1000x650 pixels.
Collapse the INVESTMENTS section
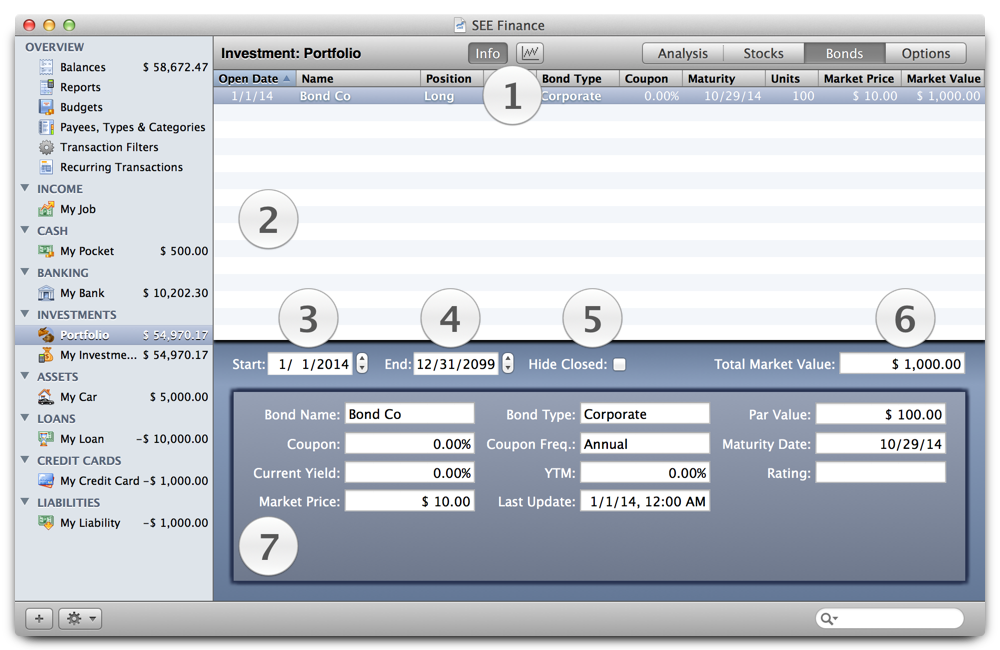pyautogui.click(x=26, y=314)
